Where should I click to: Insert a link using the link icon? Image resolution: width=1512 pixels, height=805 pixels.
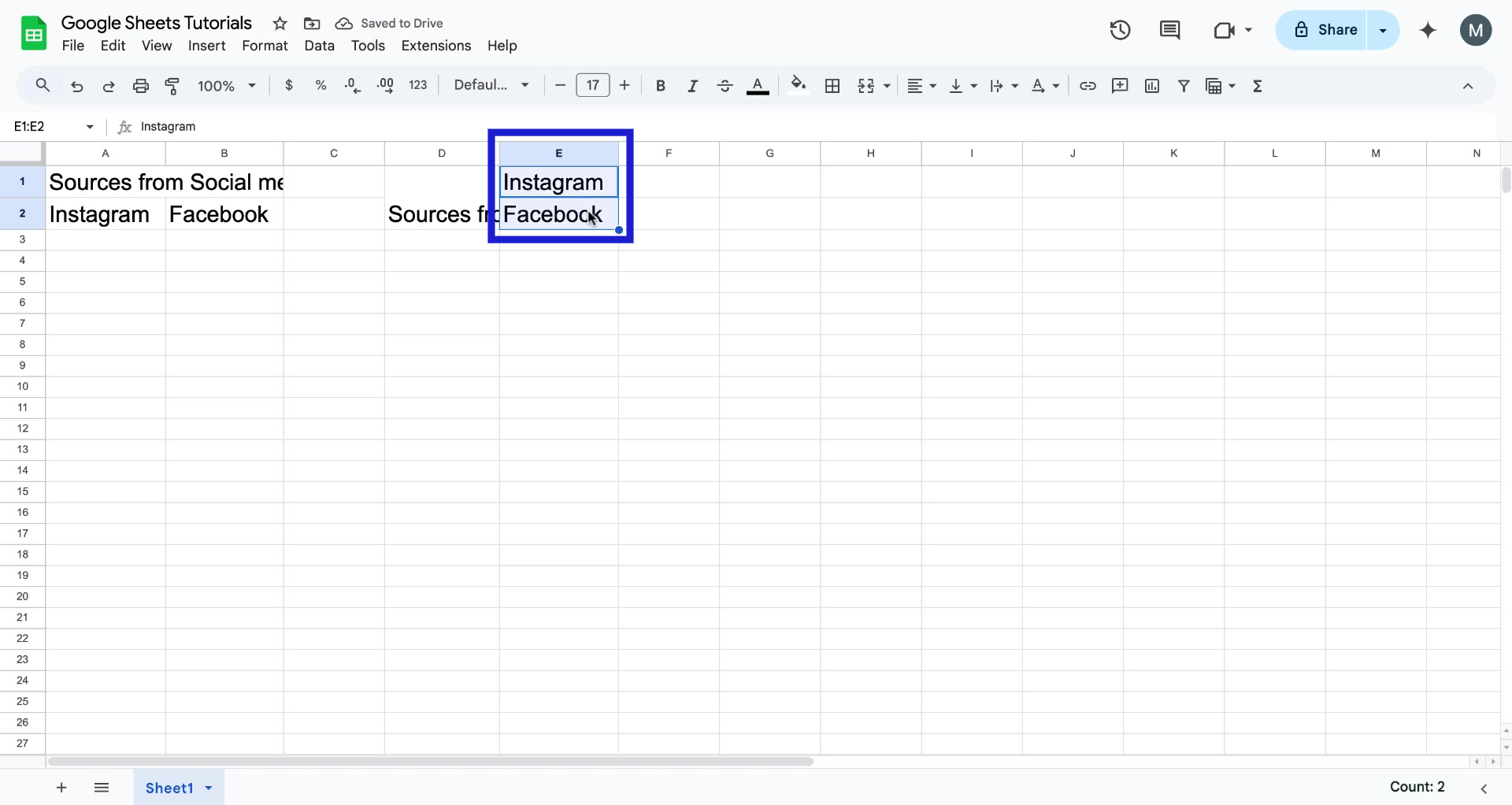[x=1088, y=86]
